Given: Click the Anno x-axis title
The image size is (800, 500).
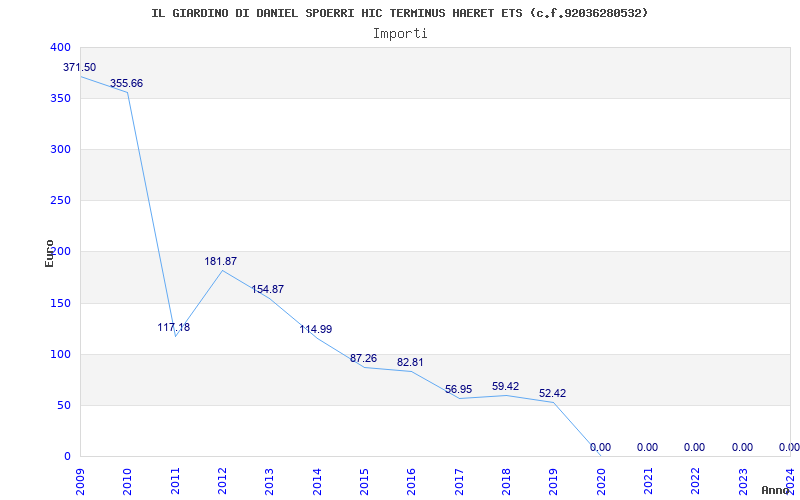Looking at the screenshot, I should point(775,490).
